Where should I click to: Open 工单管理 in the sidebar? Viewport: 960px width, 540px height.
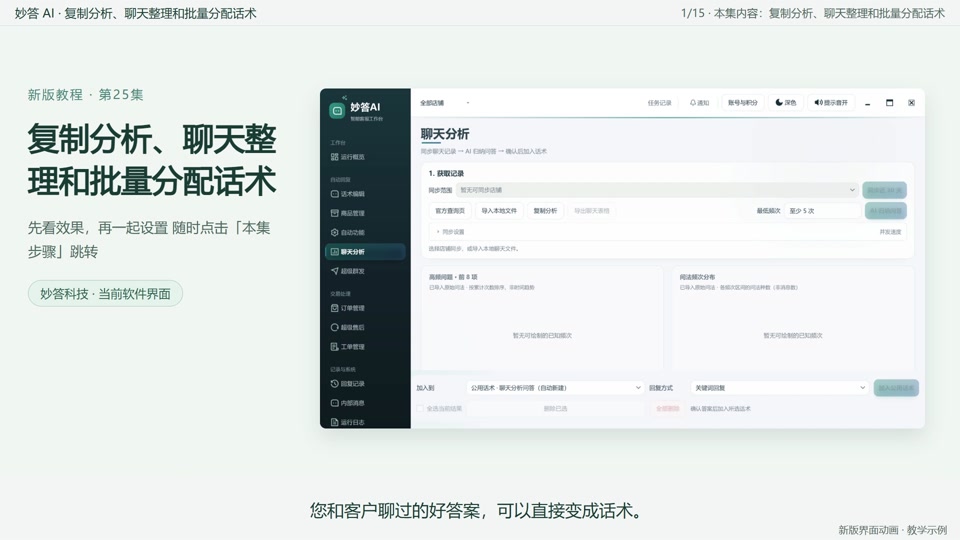[x=347, y=347]
